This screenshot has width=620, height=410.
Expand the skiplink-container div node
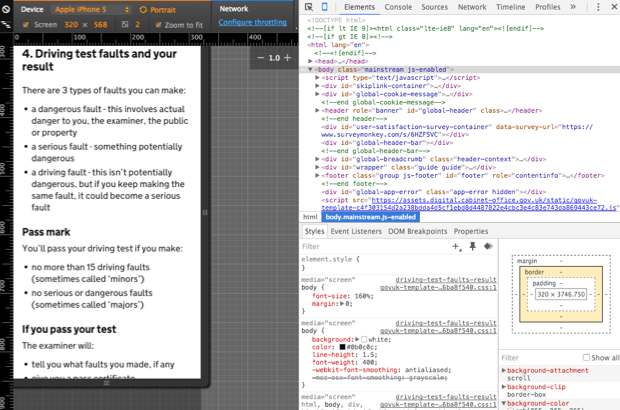(x=317, y=86)
